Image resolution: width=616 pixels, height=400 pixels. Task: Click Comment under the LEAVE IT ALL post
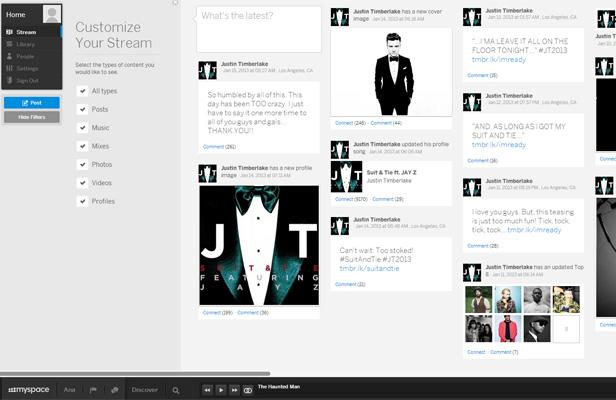point(478,75)
